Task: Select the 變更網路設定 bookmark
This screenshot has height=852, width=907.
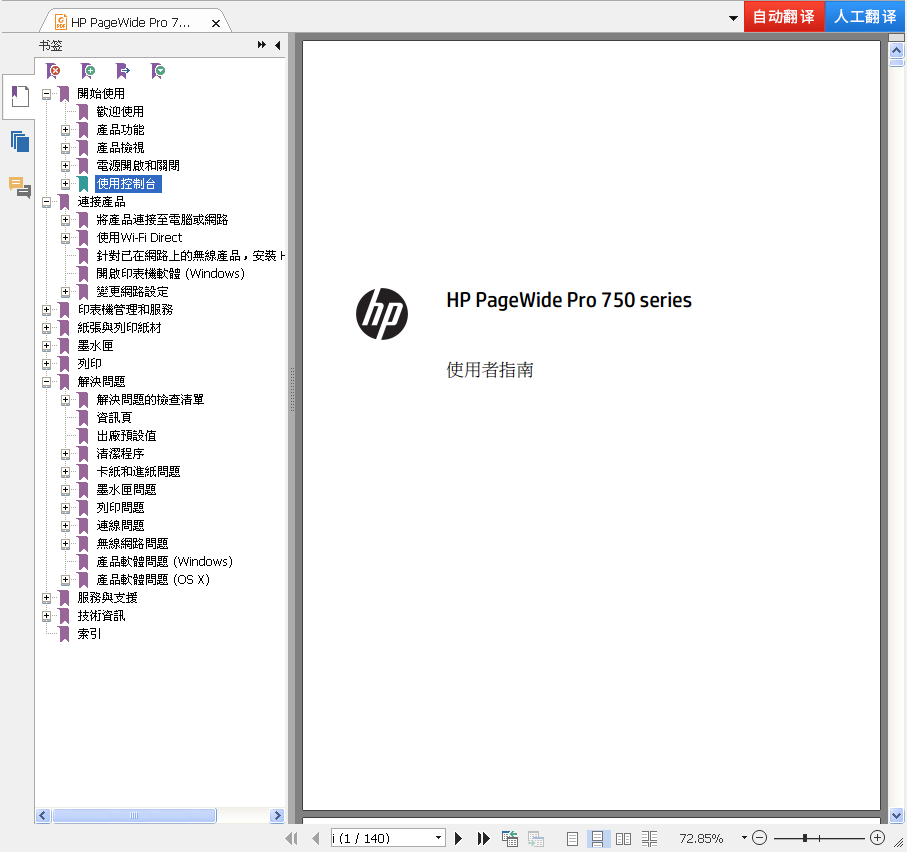Action: [132, 292]
